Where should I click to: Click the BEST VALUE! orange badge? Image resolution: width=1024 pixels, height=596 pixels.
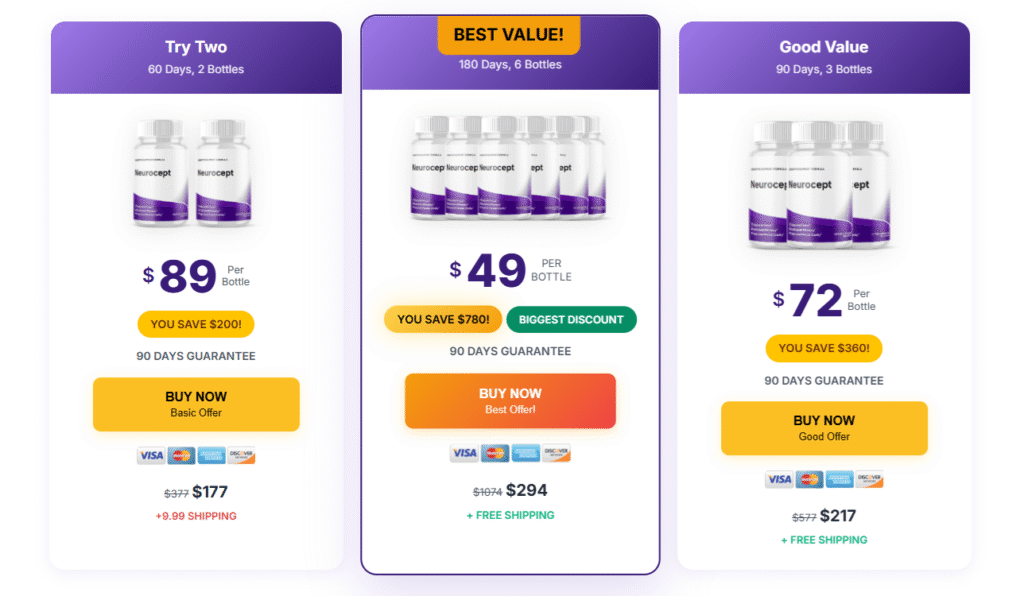[x=509, y=35]
